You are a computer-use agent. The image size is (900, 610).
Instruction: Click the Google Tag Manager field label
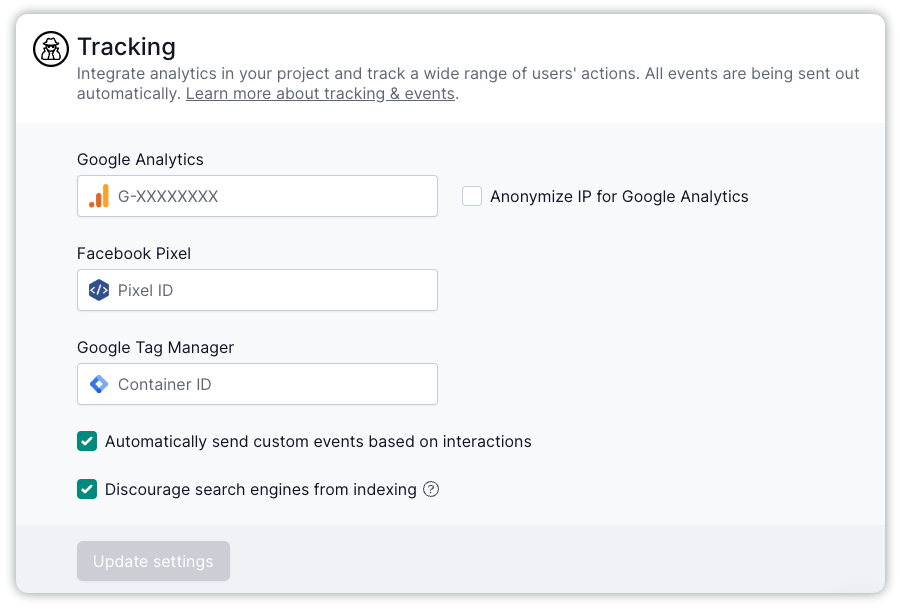156,348
